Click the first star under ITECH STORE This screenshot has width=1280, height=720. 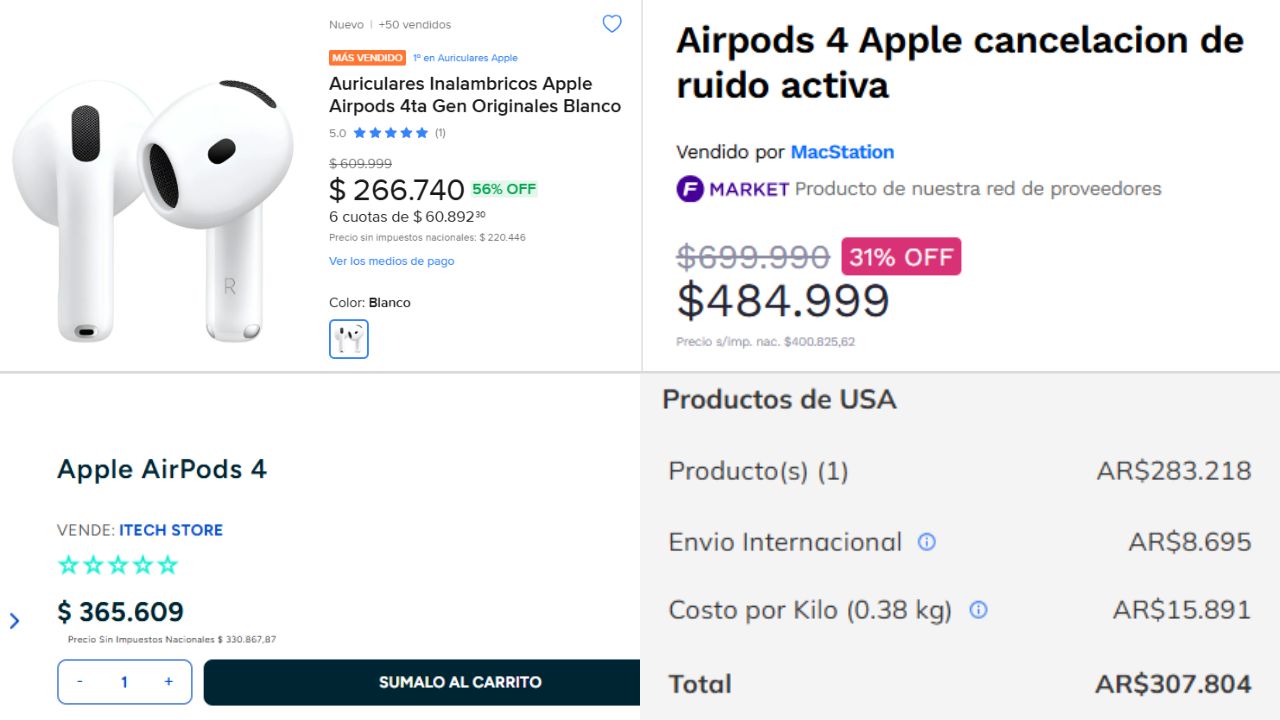pos(68,565)
